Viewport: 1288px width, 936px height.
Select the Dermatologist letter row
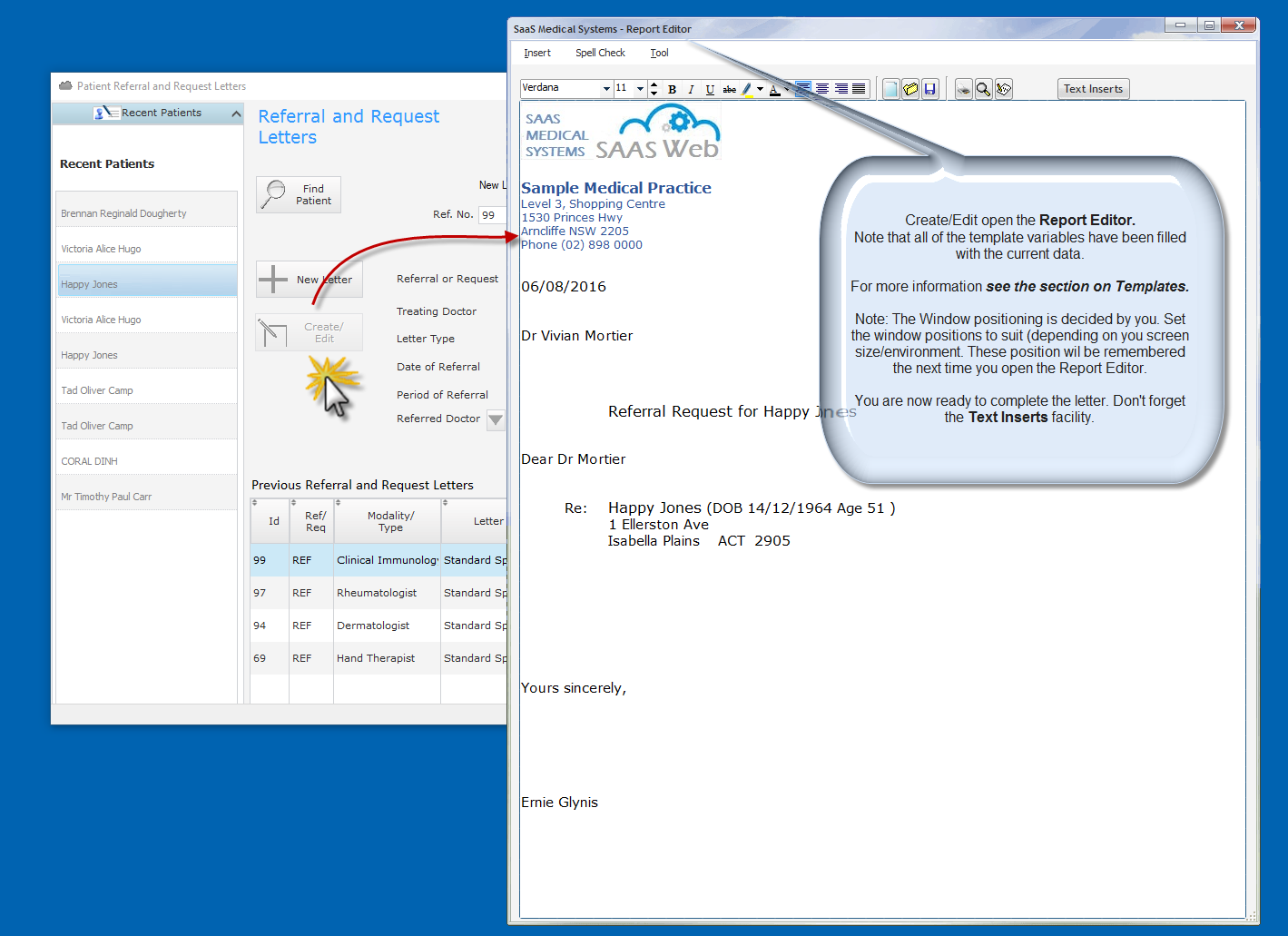(379, 626)
